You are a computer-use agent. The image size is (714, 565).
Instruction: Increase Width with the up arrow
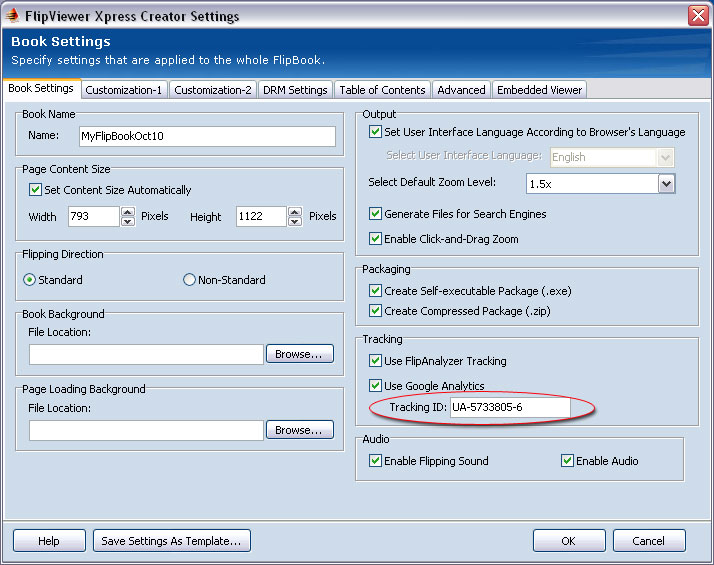pyautogui.click(x=128, y=212)
